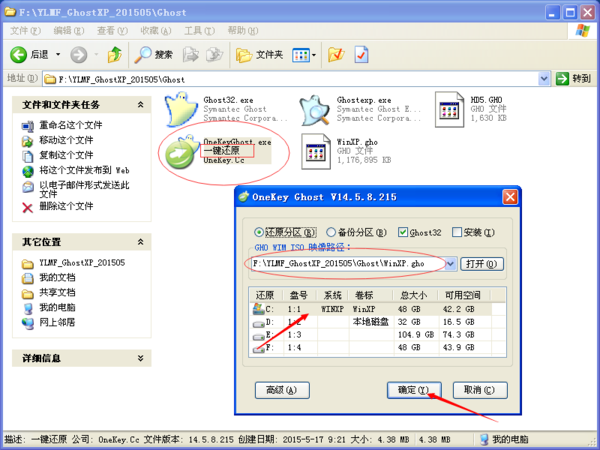Uncheck the Ghost32 checkbox
Viewport: 600px width, 450px height.
(x=403, y=232)
